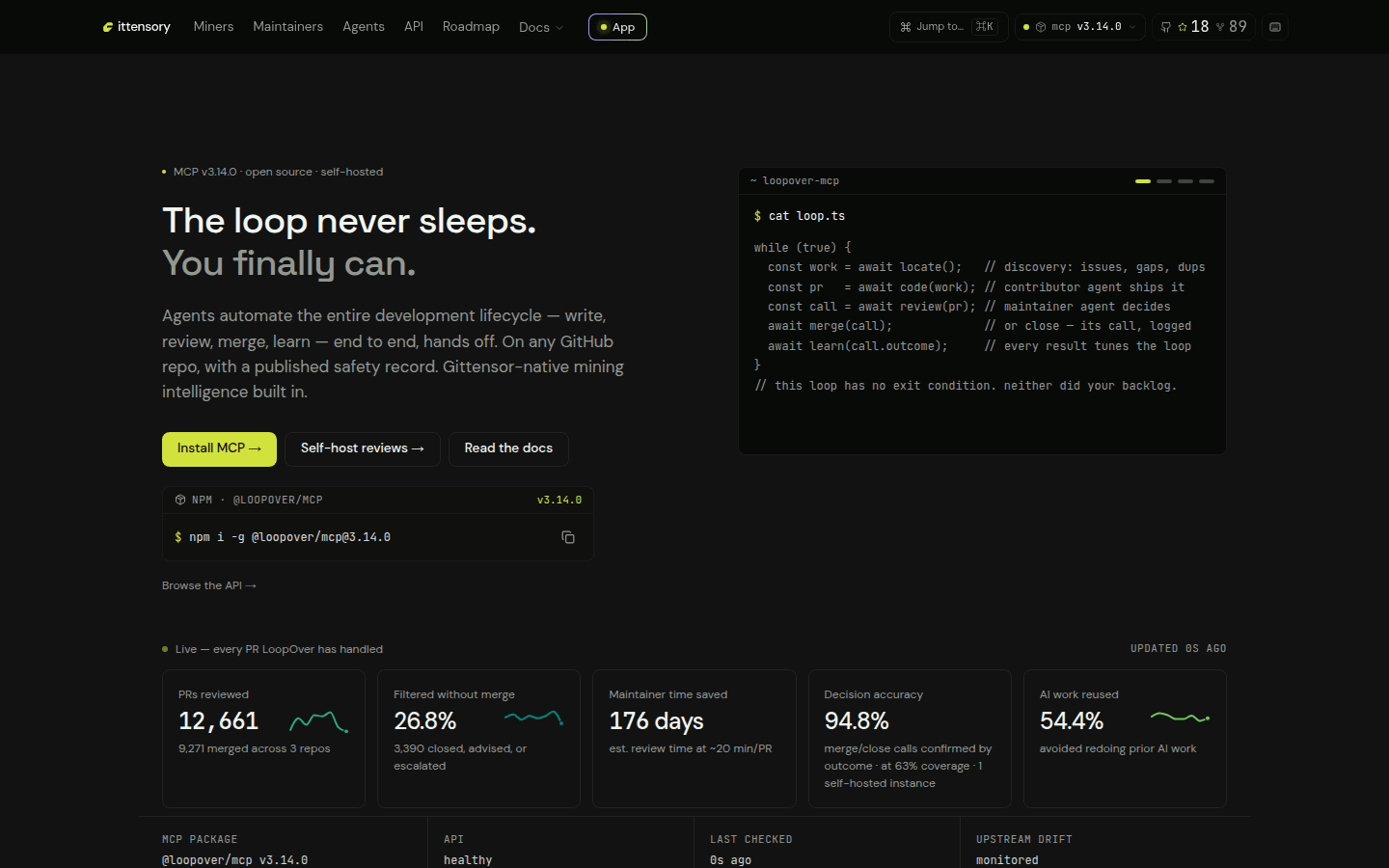The height and width of the screenshot is (868, 1389).
Task: Click the Filtered without merge sparkline
Action: (534, 718)
